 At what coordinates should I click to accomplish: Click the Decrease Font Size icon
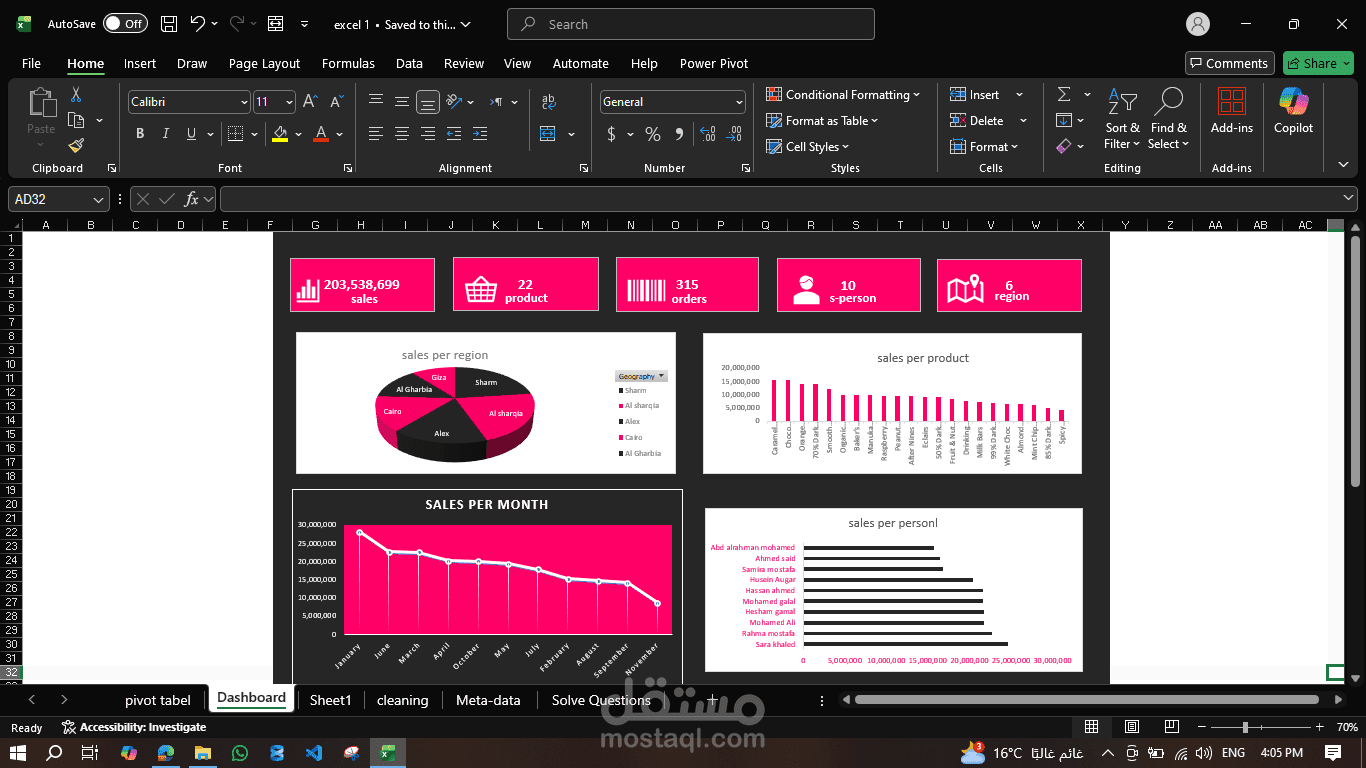click(x=336, y=102)
